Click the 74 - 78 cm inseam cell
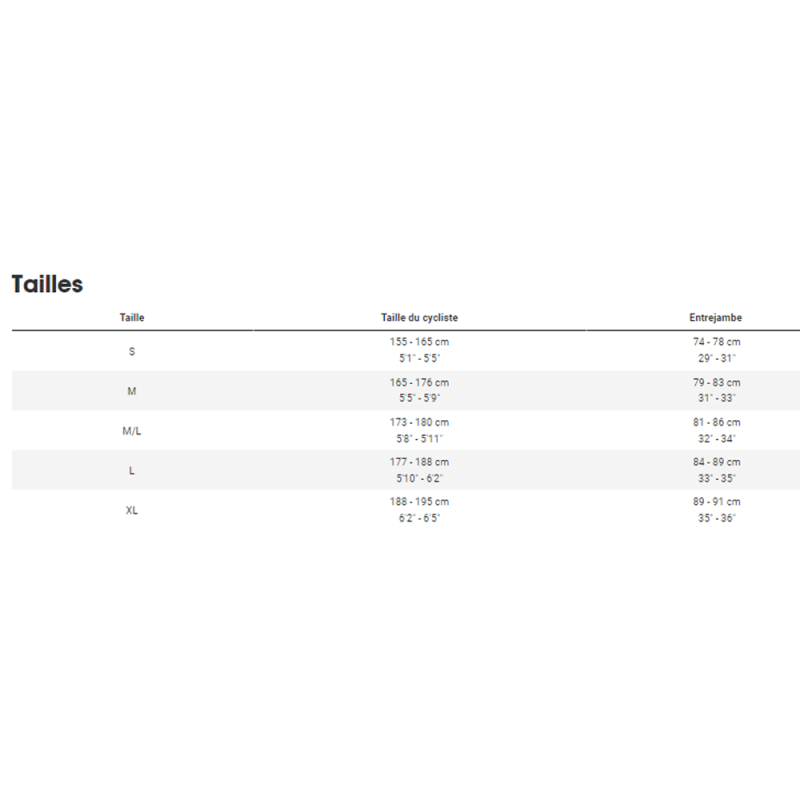The image size is (800, 800). tap(715, 342)
